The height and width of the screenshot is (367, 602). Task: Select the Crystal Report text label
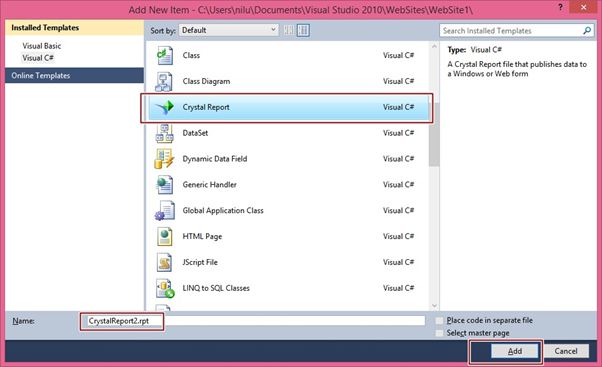(206, 107)
